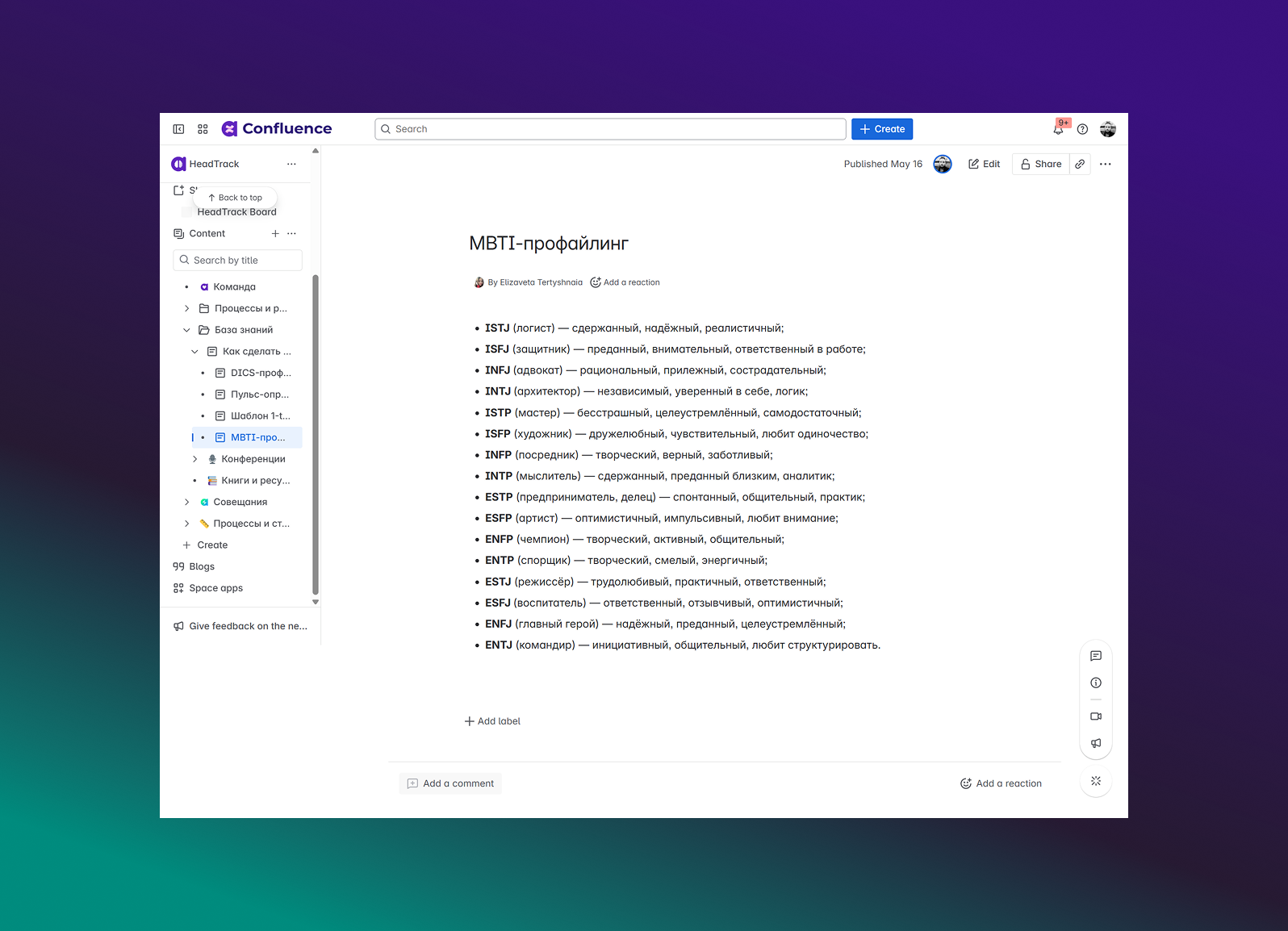Focus the Search by title field

(x=237, y=261)
